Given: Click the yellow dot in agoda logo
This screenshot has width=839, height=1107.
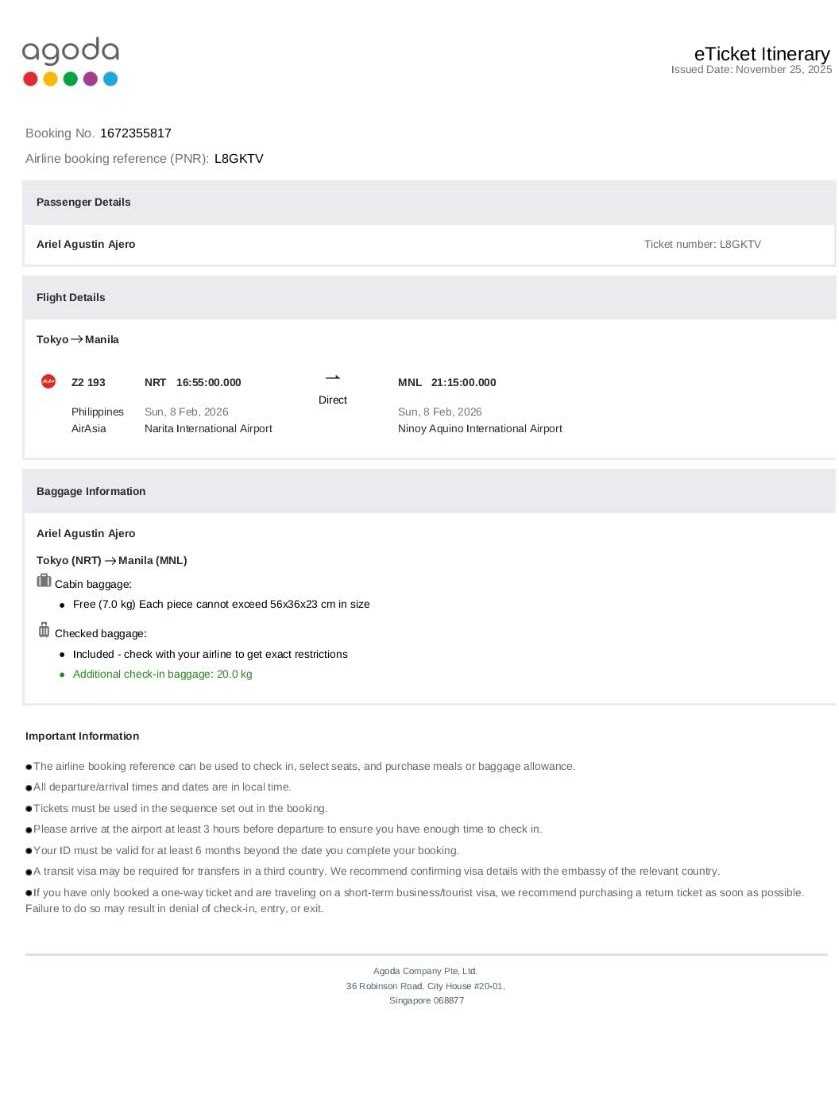Looking at the screenshot, I should (50, 79).
